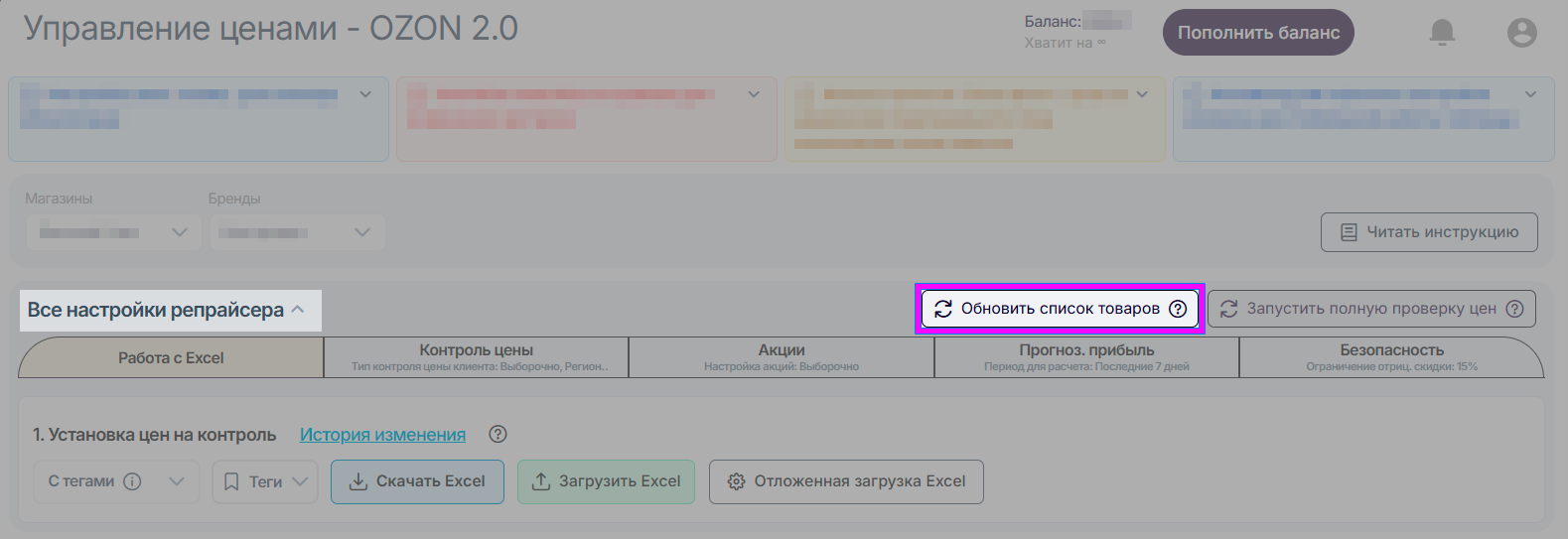
Task: Click the Управление ценами - OZON 2.0 heading
Action: (x=270, y=28)
